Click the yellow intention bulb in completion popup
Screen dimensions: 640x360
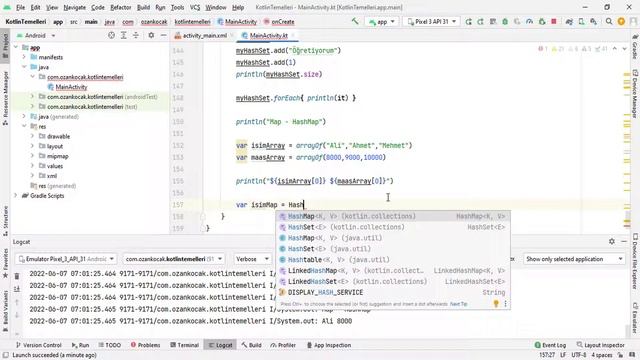(x=496, y=304)
